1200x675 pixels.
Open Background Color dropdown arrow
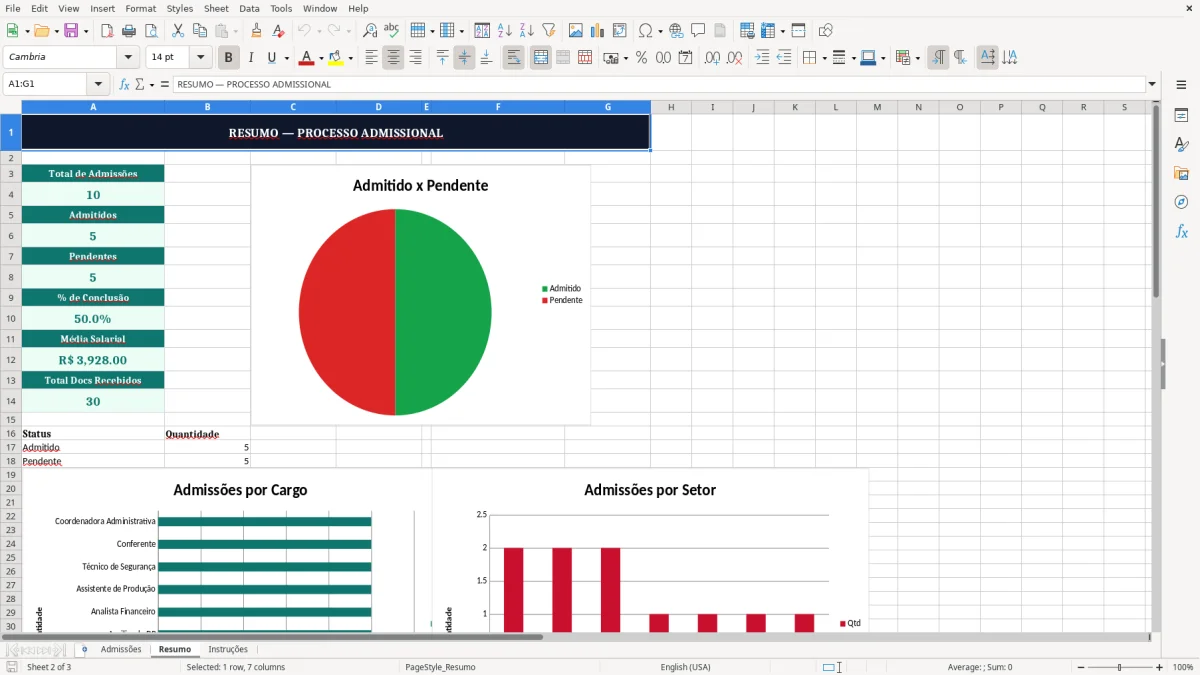[x=350, y=58]
